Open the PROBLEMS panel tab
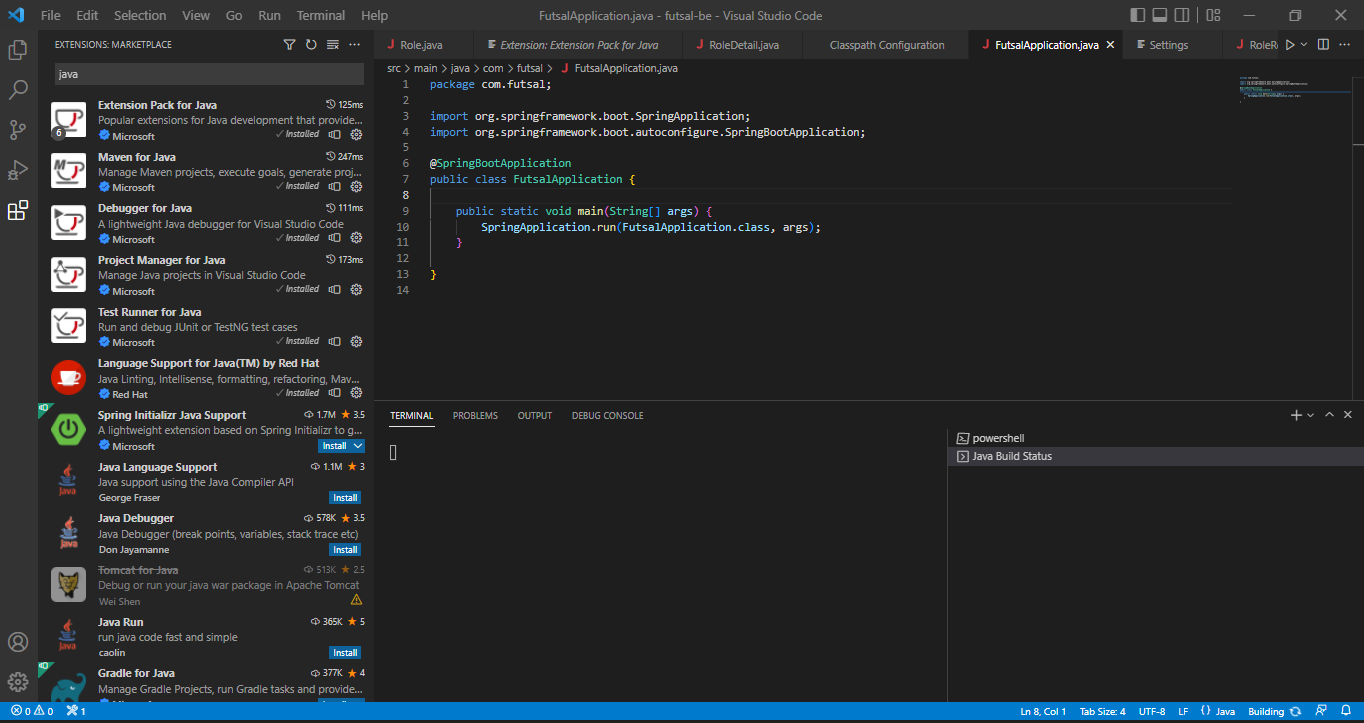Image resolution: width=1364 pixels, height=723 pixels. [475, 415]
